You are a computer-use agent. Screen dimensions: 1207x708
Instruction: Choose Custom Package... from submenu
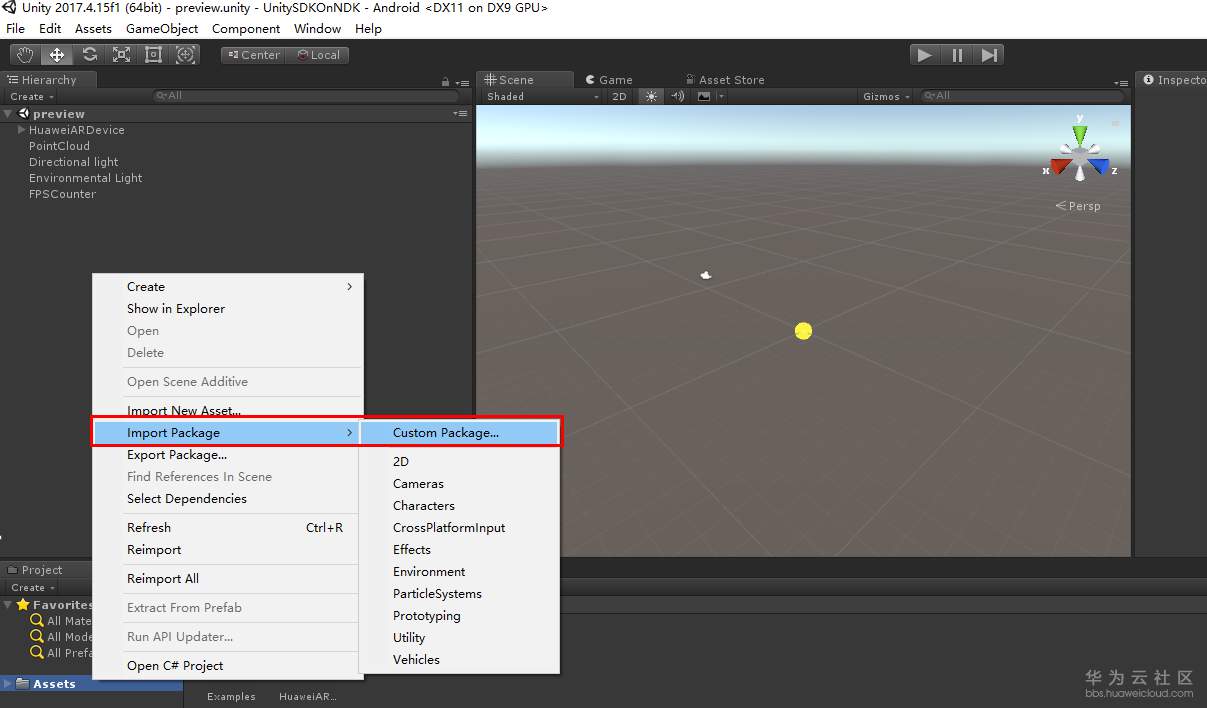pos(459,433)
